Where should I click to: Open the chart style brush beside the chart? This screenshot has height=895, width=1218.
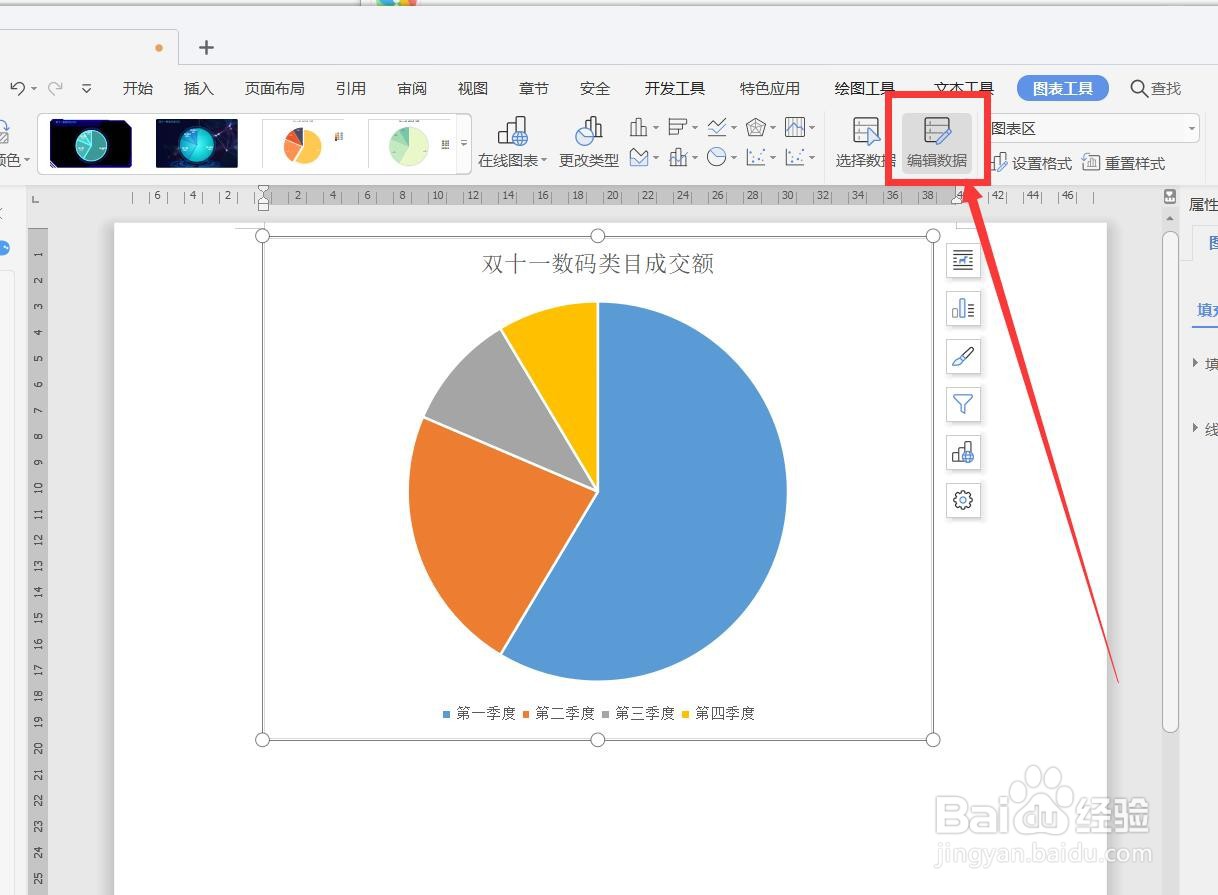962,356
